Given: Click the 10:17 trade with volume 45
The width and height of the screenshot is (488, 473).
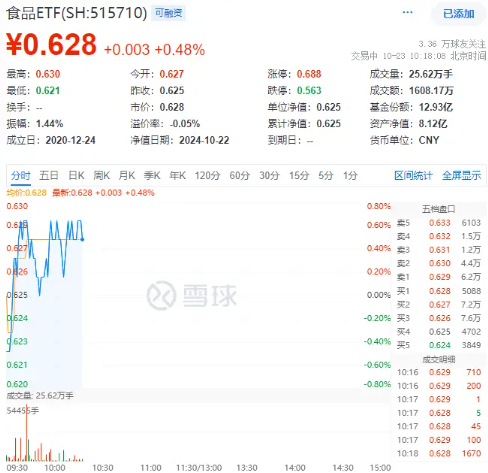Looking at the screenshot, I should pos(439,426).
